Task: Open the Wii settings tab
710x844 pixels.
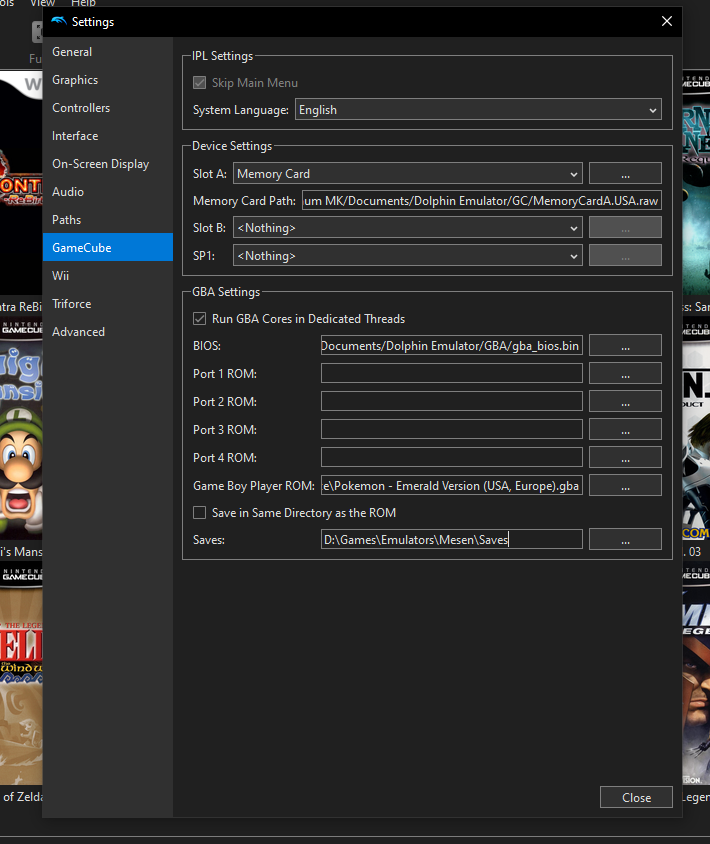Action: point(108,276)
